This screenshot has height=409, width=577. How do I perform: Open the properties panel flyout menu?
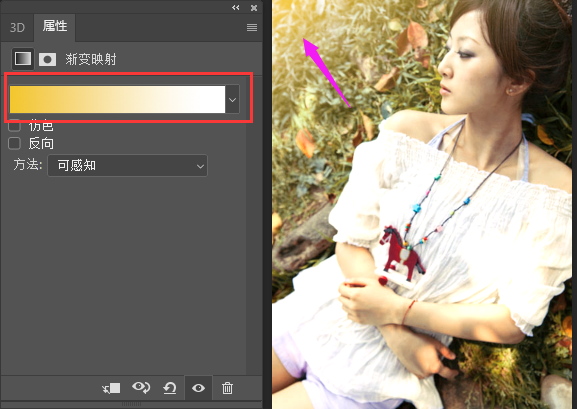click(x=252, y=28)
